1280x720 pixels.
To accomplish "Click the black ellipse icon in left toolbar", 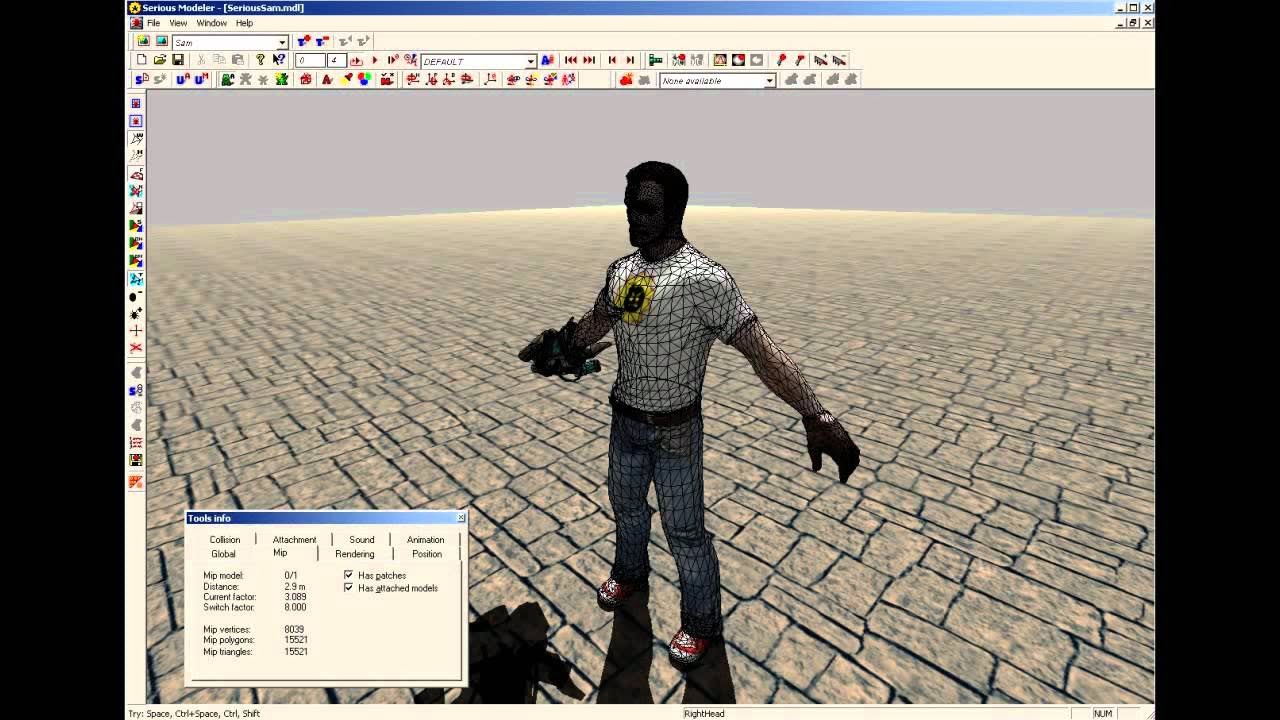I will 136,297.
